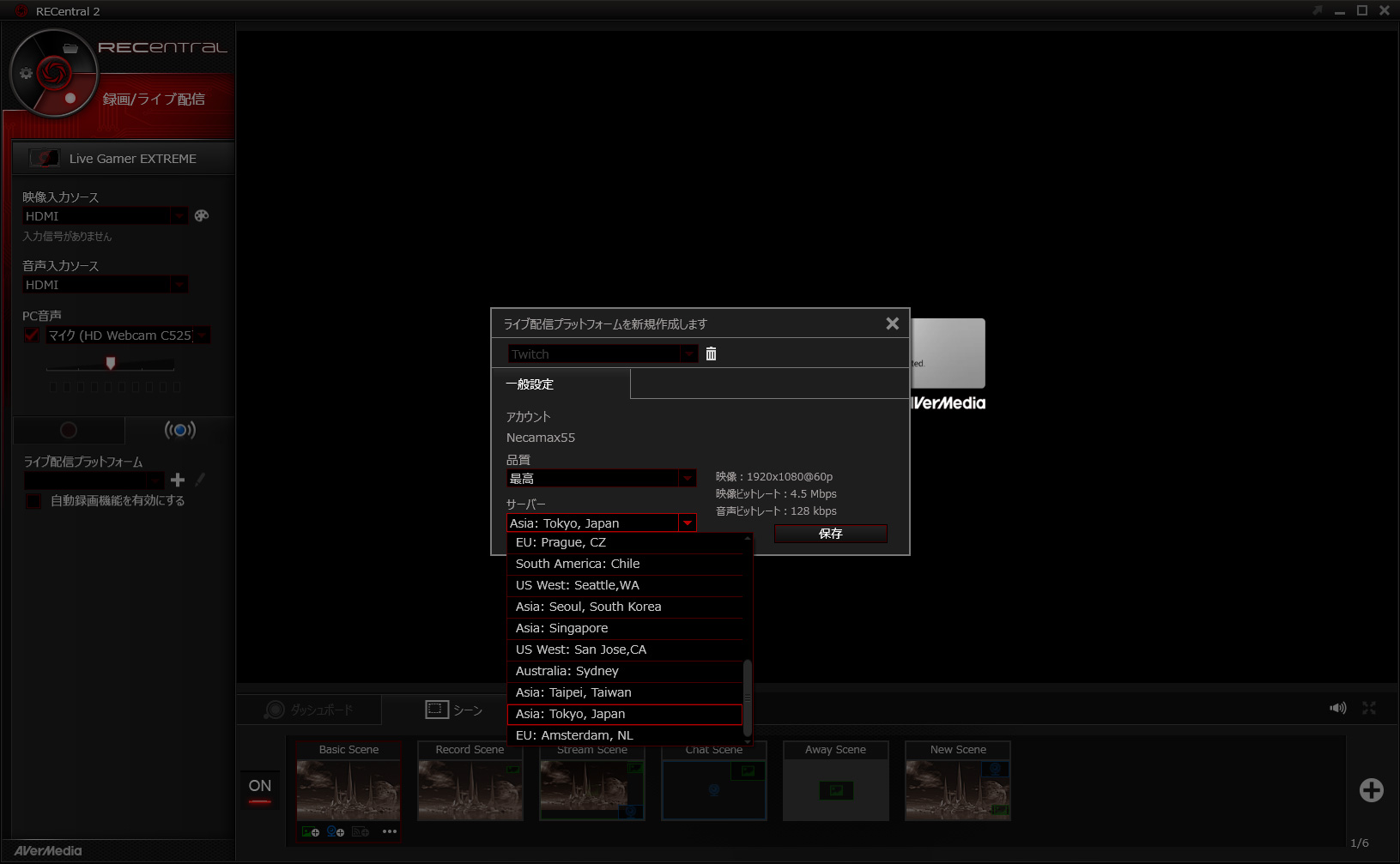Close the new streaming platform dialog
This screenshot has height=864, width=1400.
(893, 323)
